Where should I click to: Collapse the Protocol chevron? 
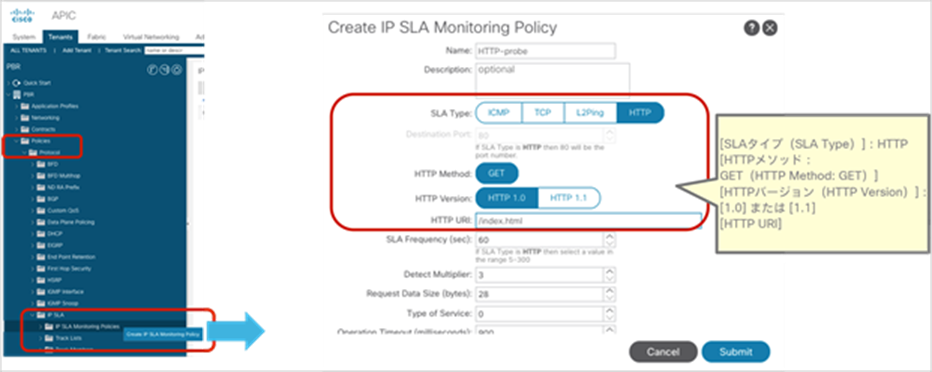(x=24, y=152)
